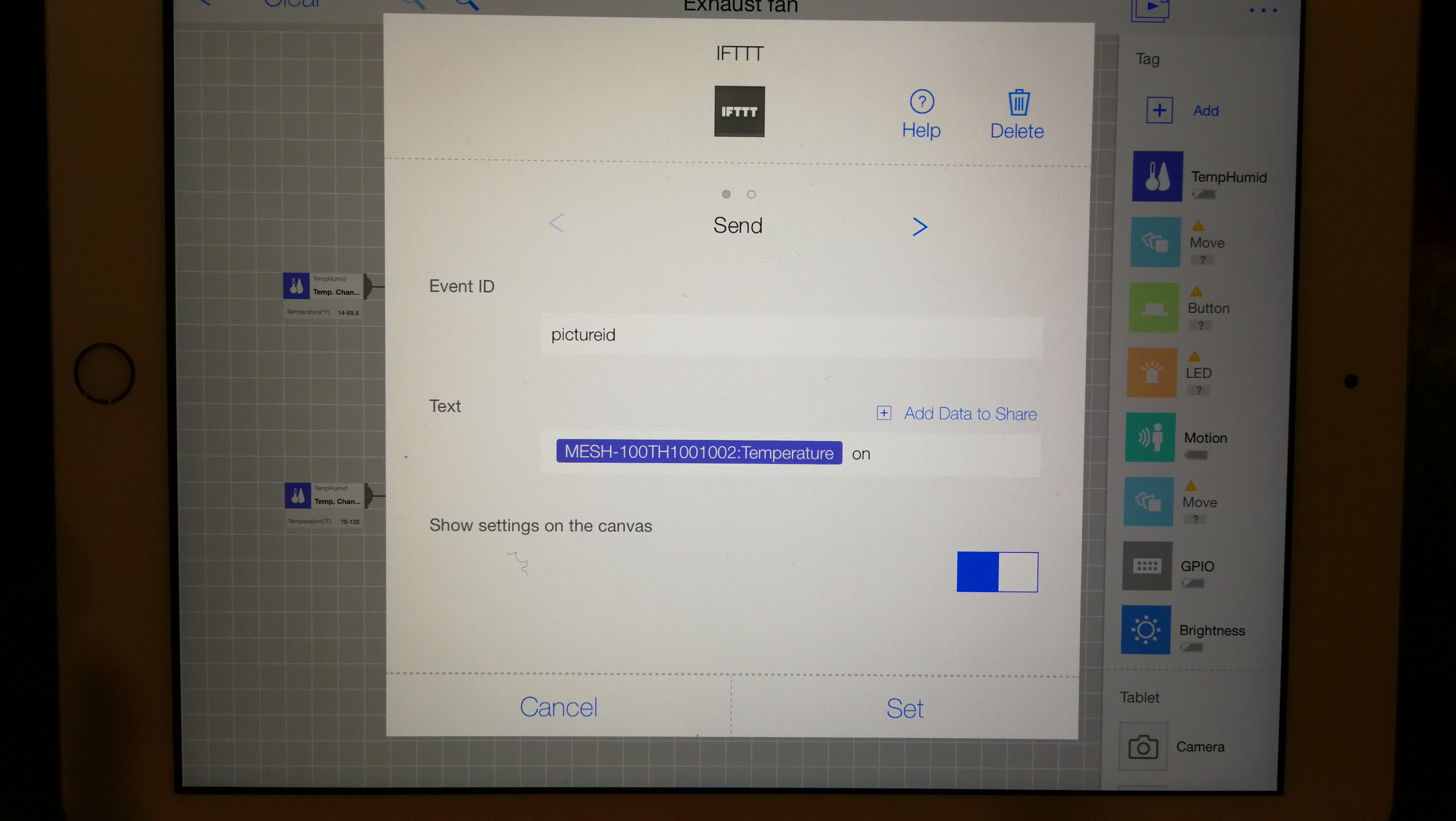The height and width of the screenshot is (821, 1456).
Task: Confirm settings with the Set button
Action: pos(904,709)
